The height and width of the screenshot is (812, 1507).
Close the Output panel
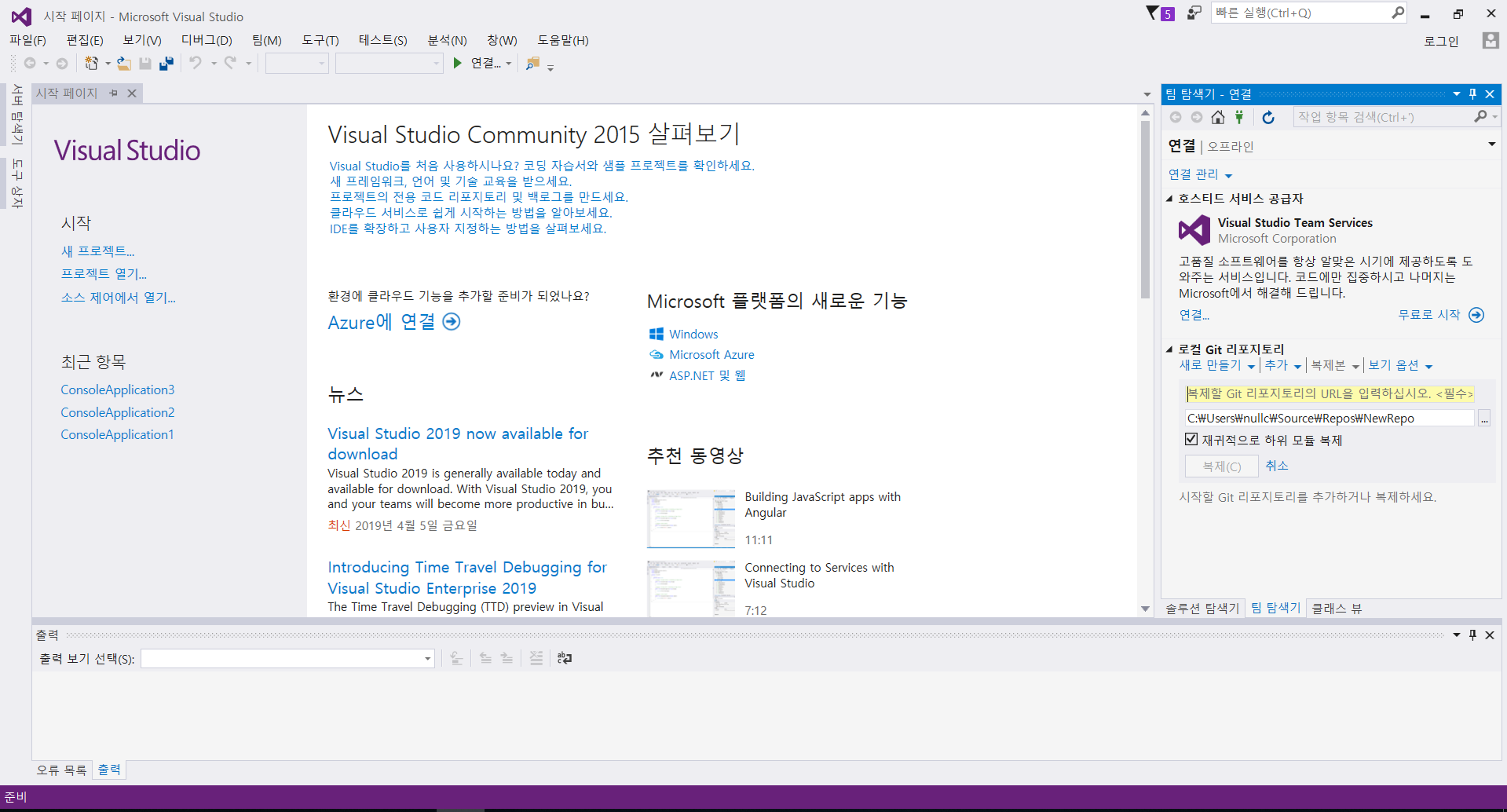pyautogui.click(x=1490, y=635)
